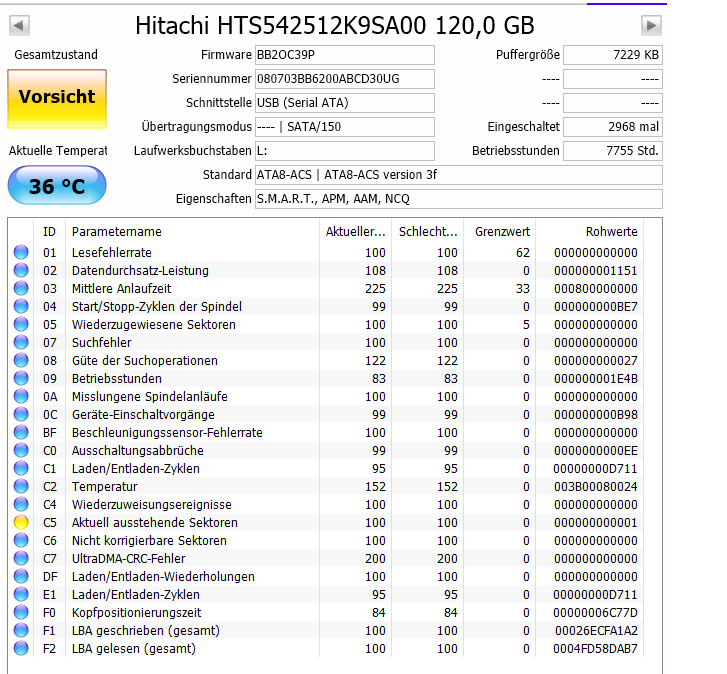Select the serial number field 080703BB6200ABCD30UG
Viewport: 727px width, 674px height.
coord(345,79)
